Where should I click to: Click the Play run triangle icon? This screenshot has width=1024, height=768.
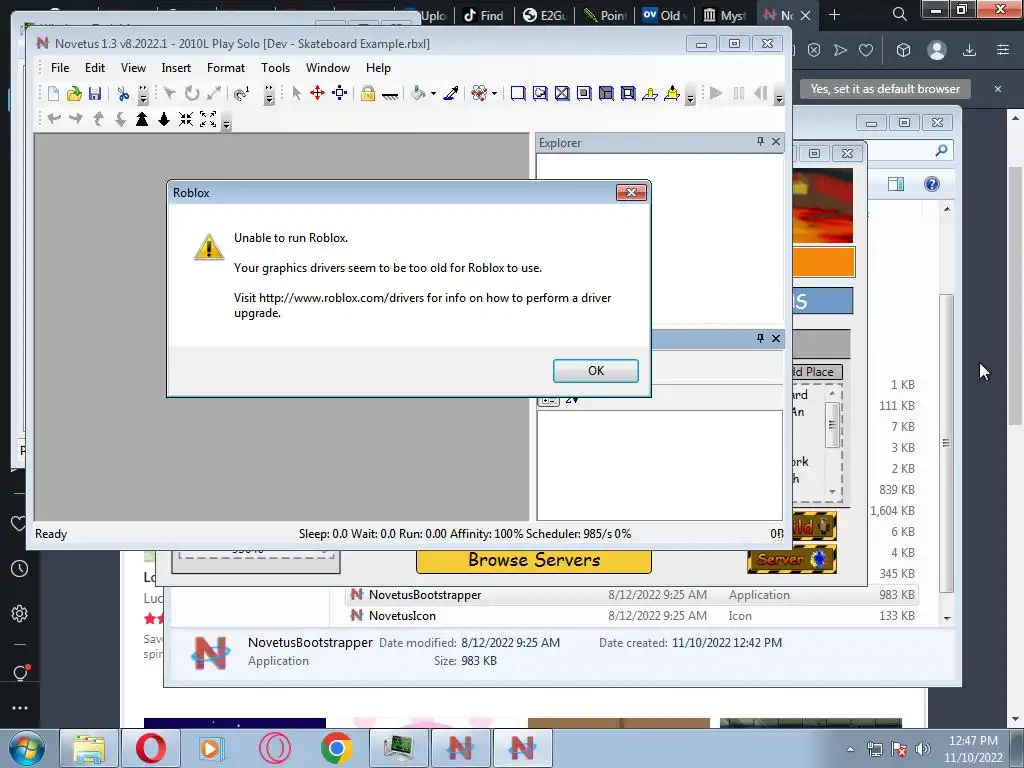coord(716,93)
